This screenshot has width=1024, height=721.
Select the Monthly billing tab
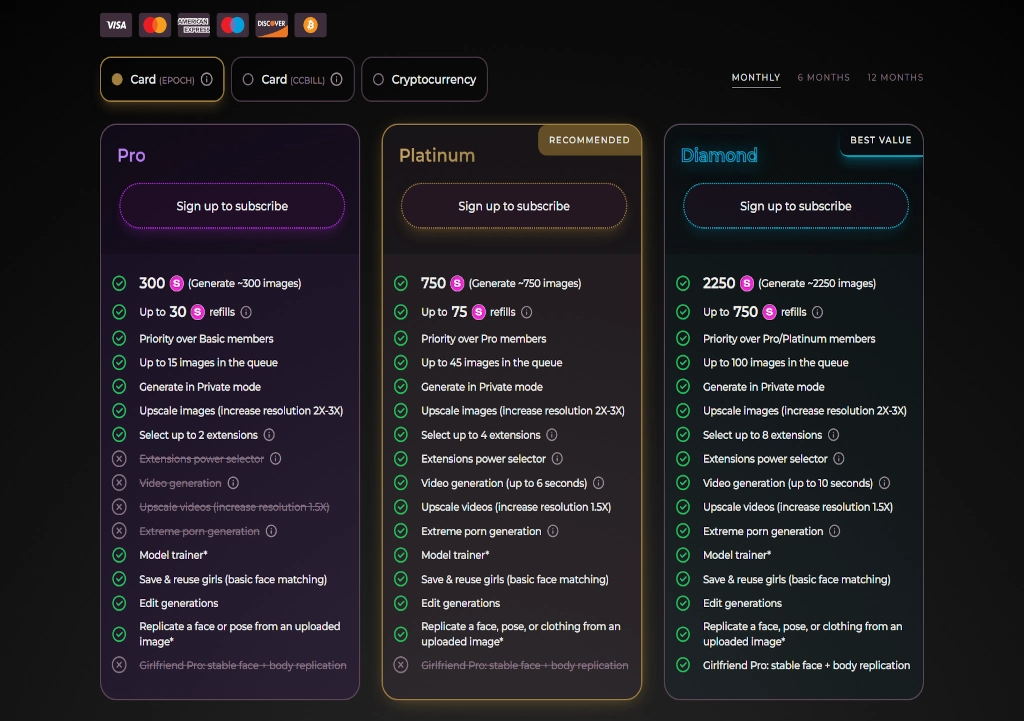756,77
